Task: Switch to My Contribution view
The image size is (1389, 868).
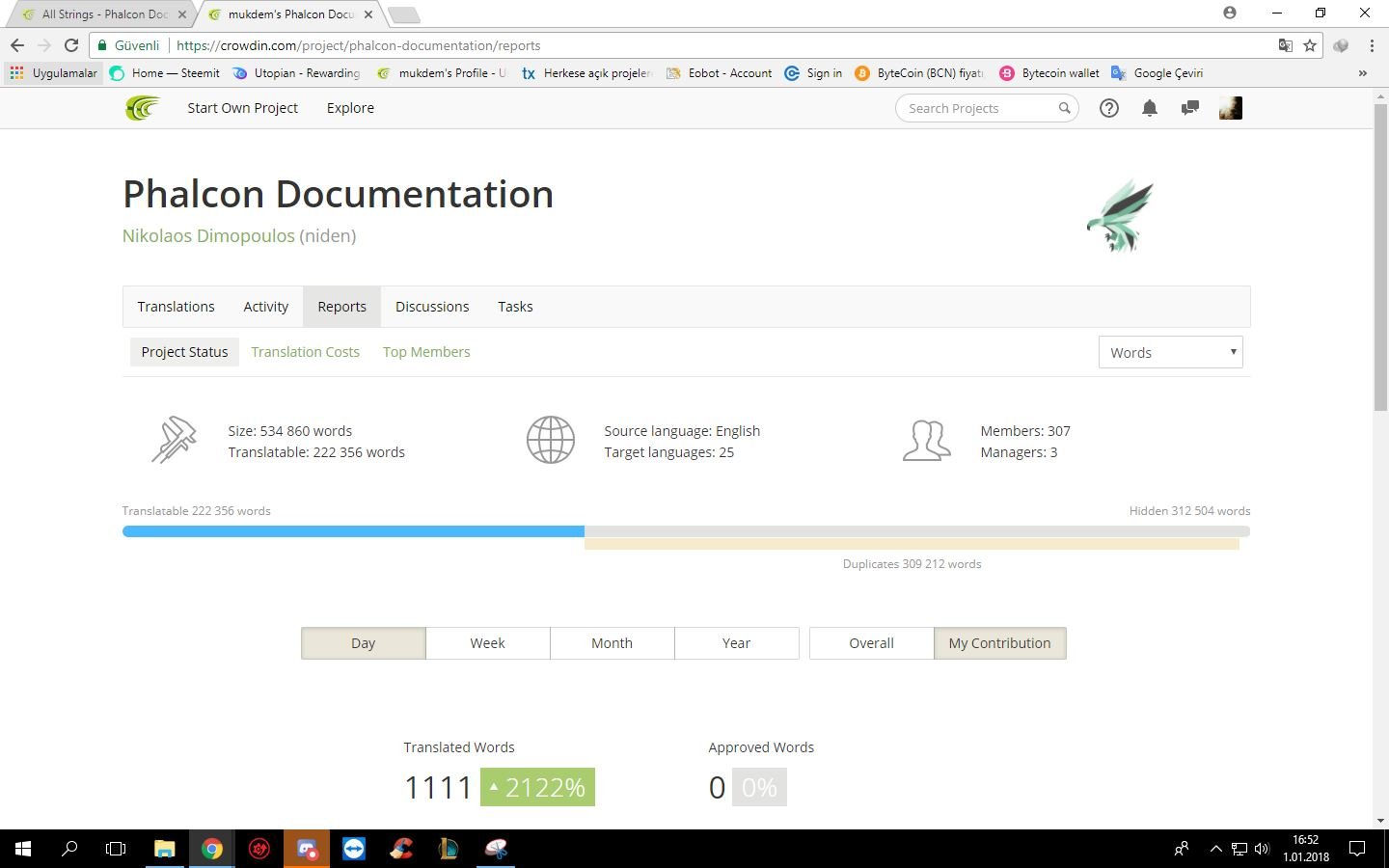Action: click(999, 643)
